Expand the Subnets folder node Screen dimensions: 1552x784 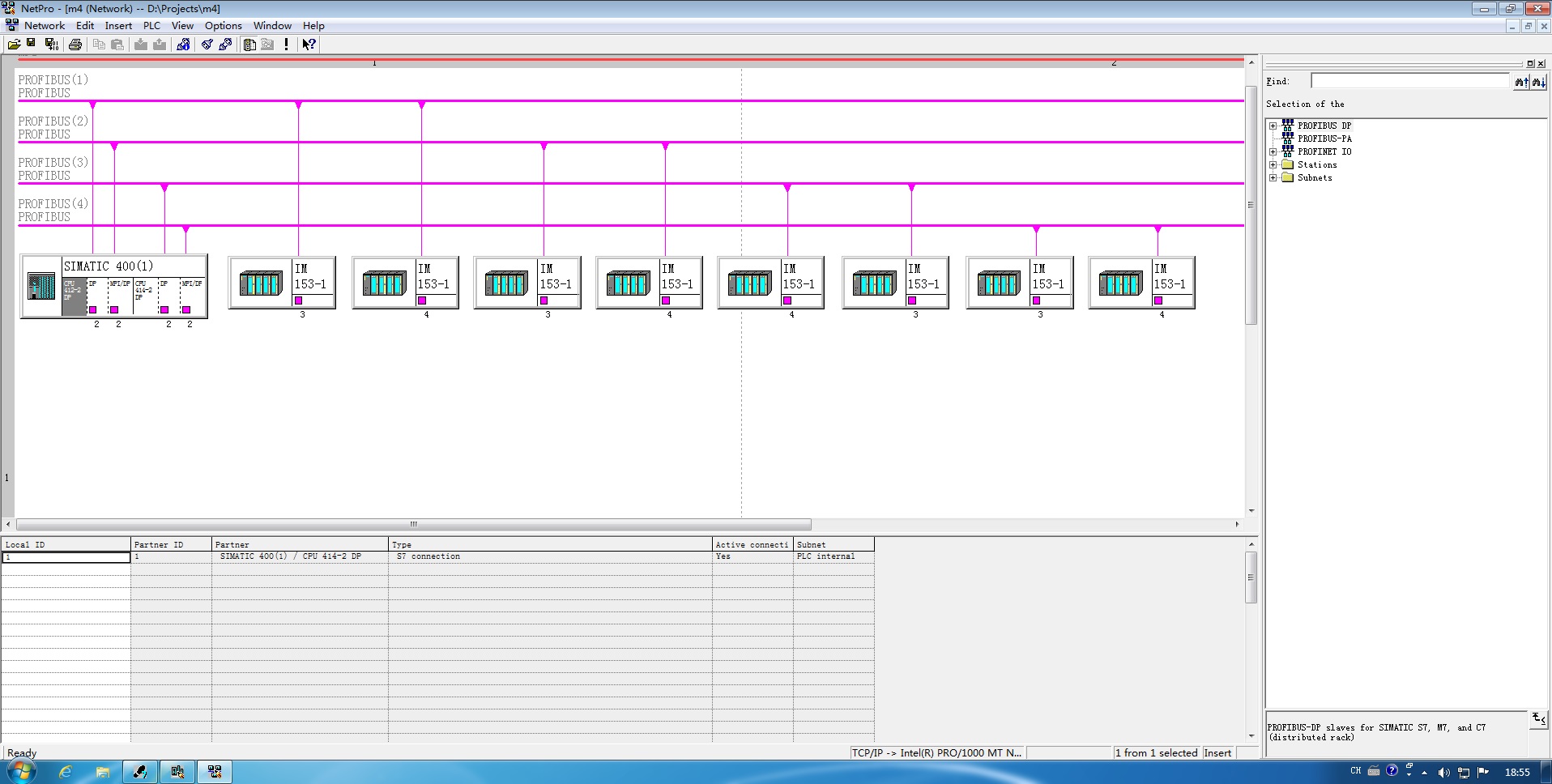[x=1273, y=178]
